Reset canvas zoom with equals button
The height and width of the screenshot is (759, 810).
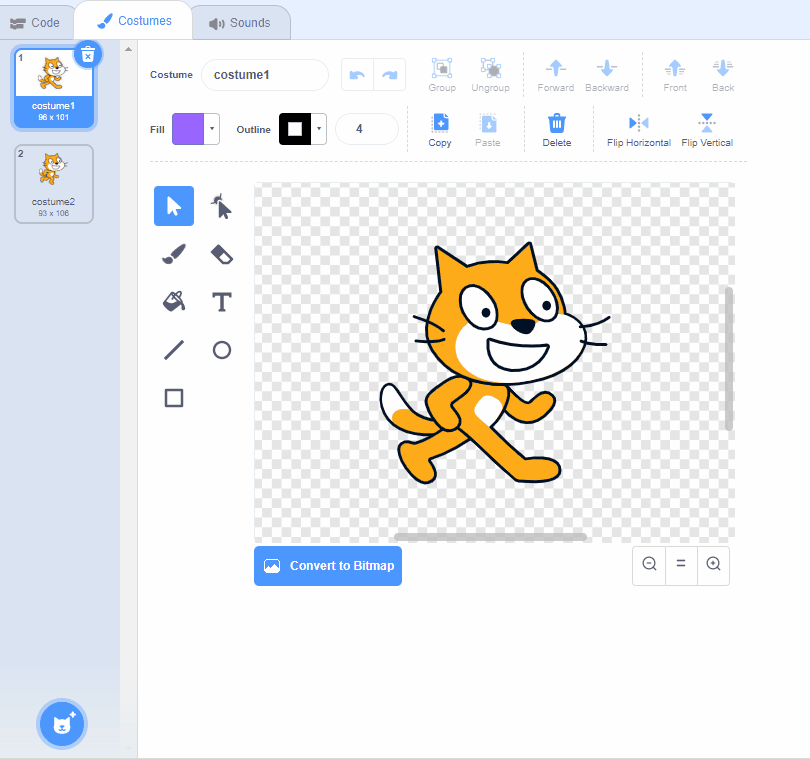(681, 564)
